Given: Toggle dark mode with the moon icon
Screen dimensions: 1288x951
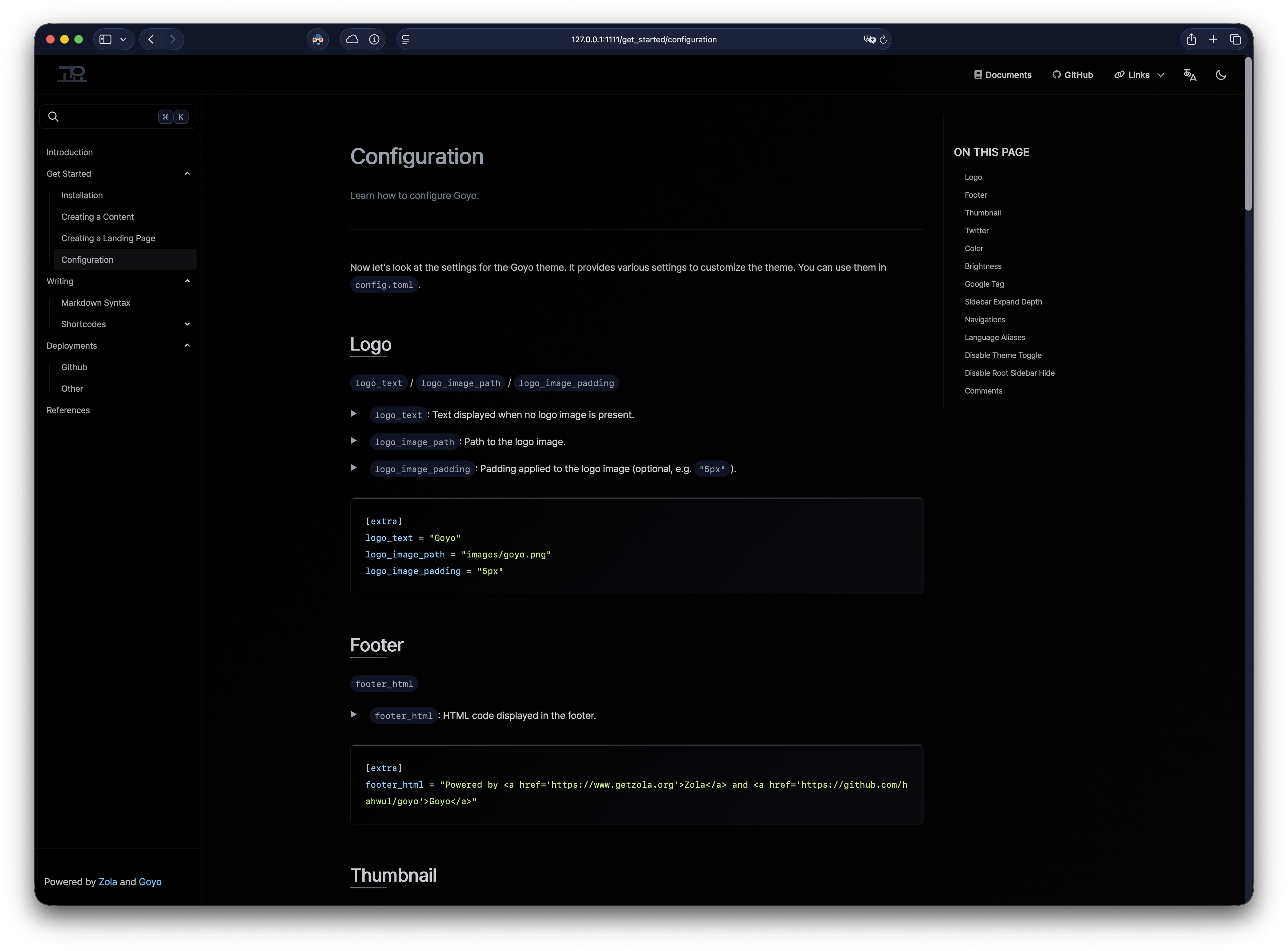Looking at the screenshot, I should pos(1221,75).
